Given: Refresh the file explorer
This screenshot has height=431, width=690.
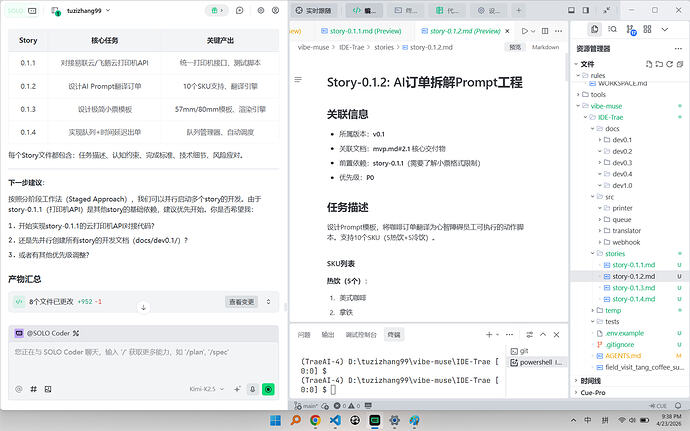Looking at the screenshot, I should pyautogui.click(x=669, y=64).
